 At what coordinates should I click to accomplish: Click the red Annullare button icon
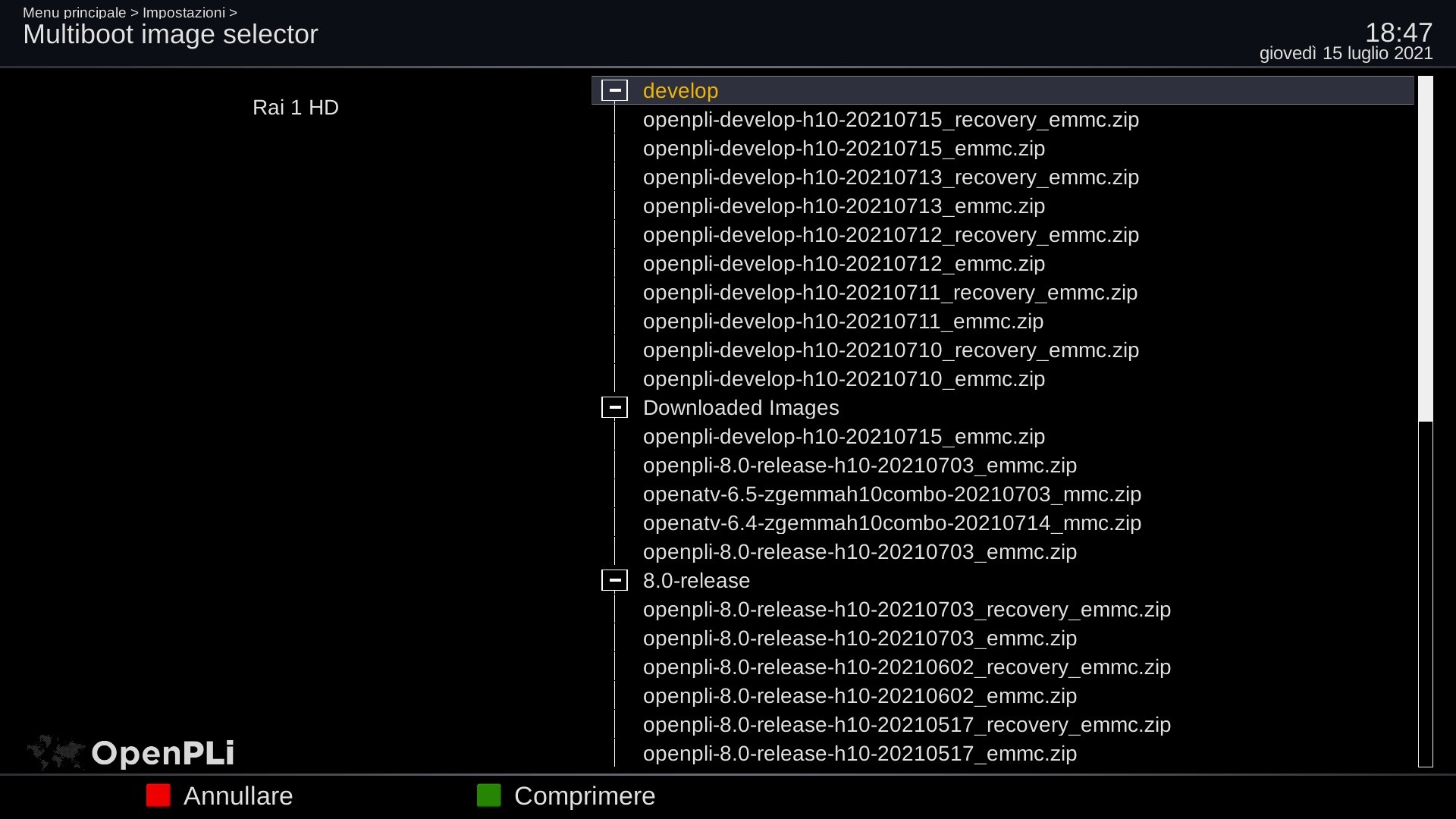[x=158, y=795]
